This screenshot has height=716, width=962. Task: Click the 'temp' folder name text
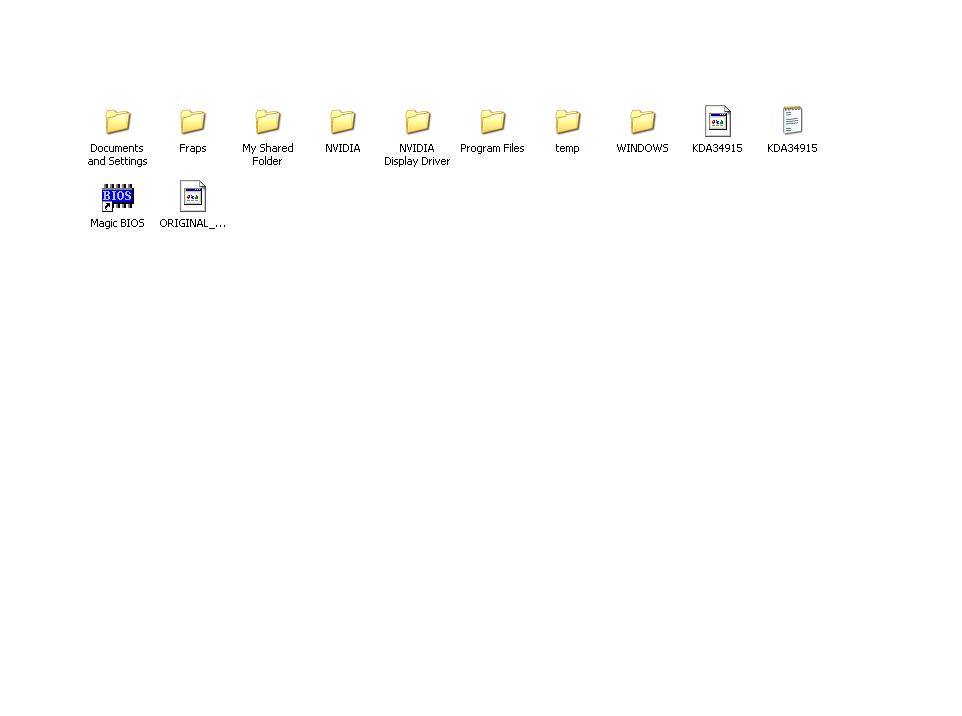tap(567, 149)
